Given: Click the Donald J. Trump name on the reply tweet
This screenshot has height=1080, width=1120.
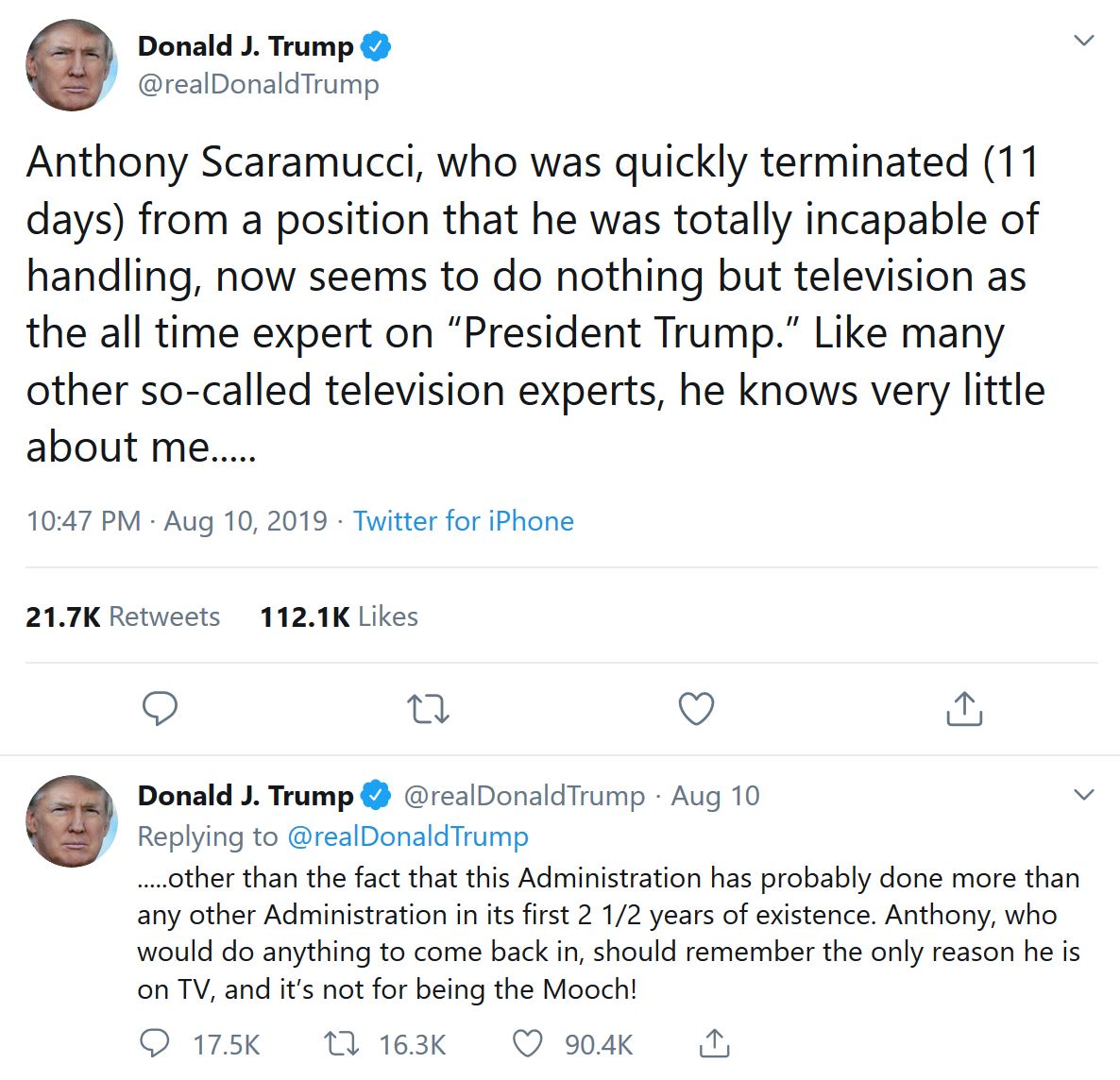Looking at the screenshot, I should (246, 796).
